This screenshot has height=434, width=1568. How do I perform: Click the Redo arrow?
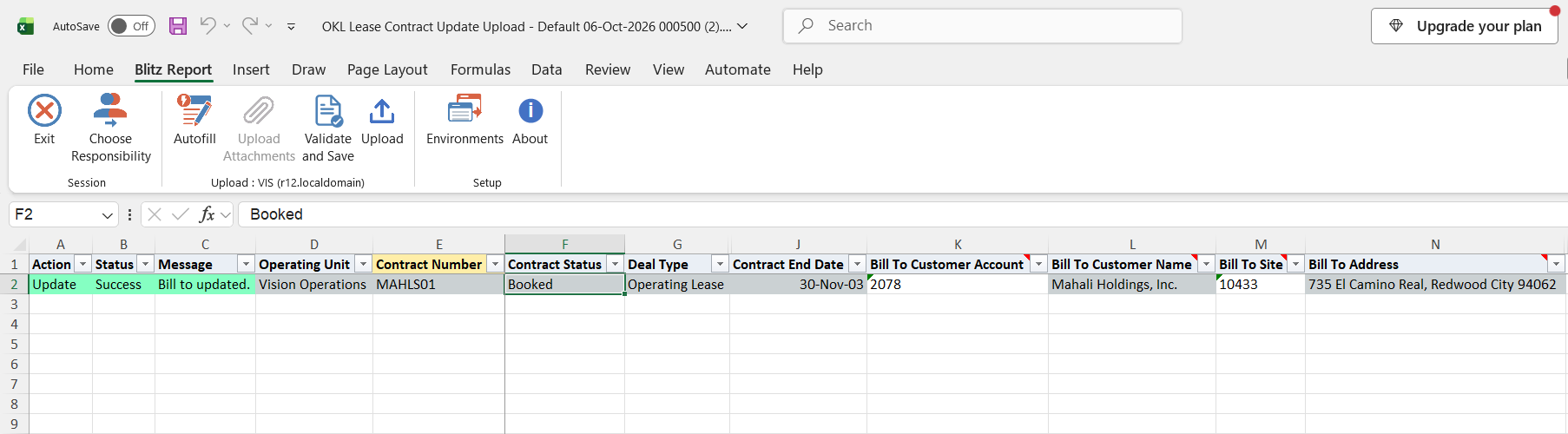(250, 26)
